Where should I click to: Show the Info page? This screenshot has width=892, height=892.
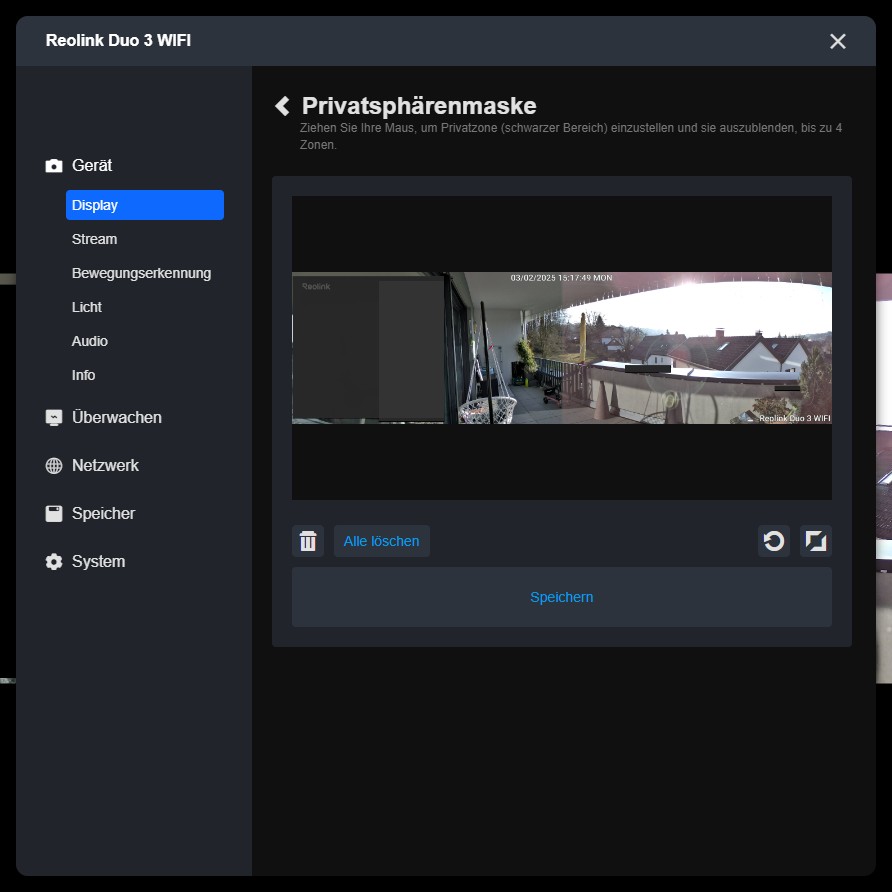pyautogui.click(x=84, y=375)
